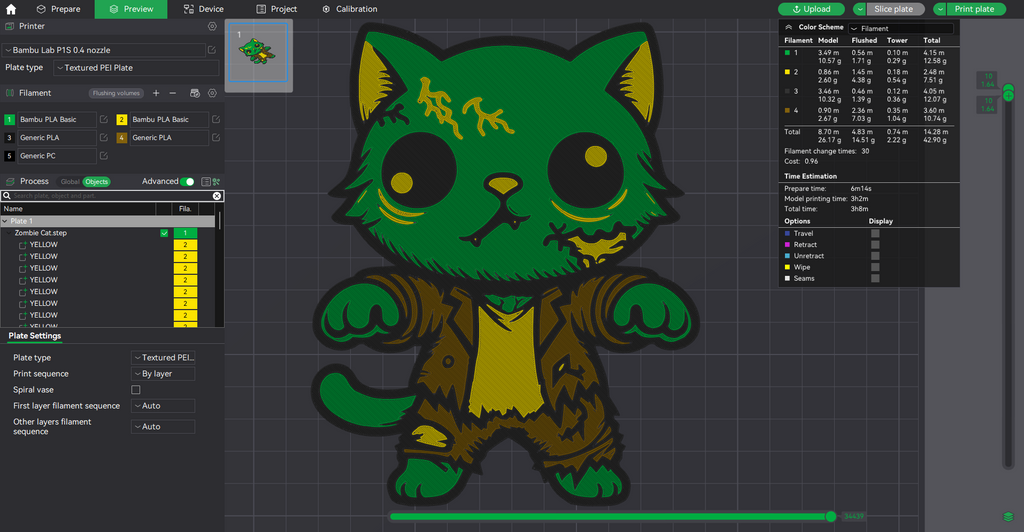Select filament 5 Generic PC field
Screen dimensions: 1024x532
point(57,156)
